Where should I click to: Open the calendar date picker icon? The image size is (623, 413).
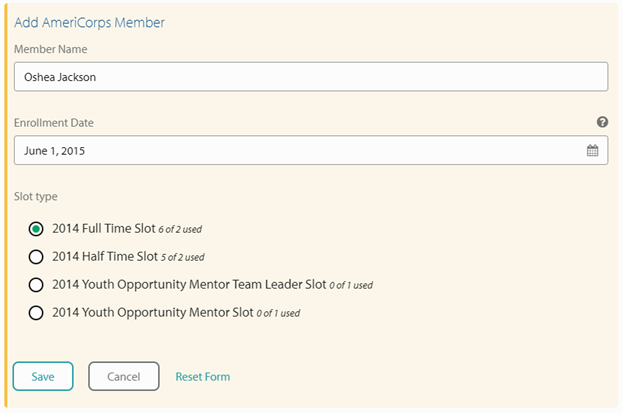(x=592, y=151)
